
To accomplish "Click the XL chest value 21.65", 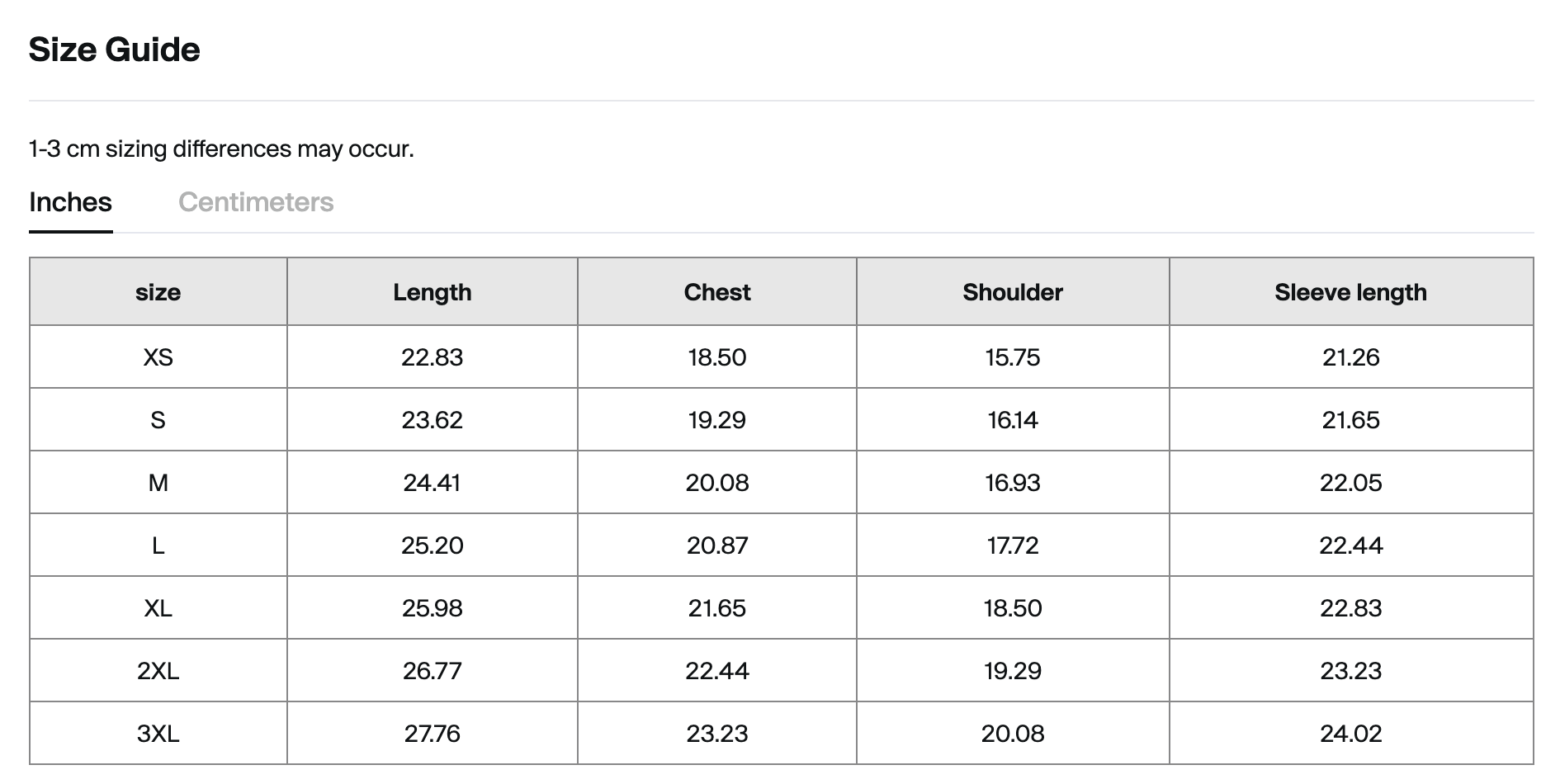I will (716, 608).
